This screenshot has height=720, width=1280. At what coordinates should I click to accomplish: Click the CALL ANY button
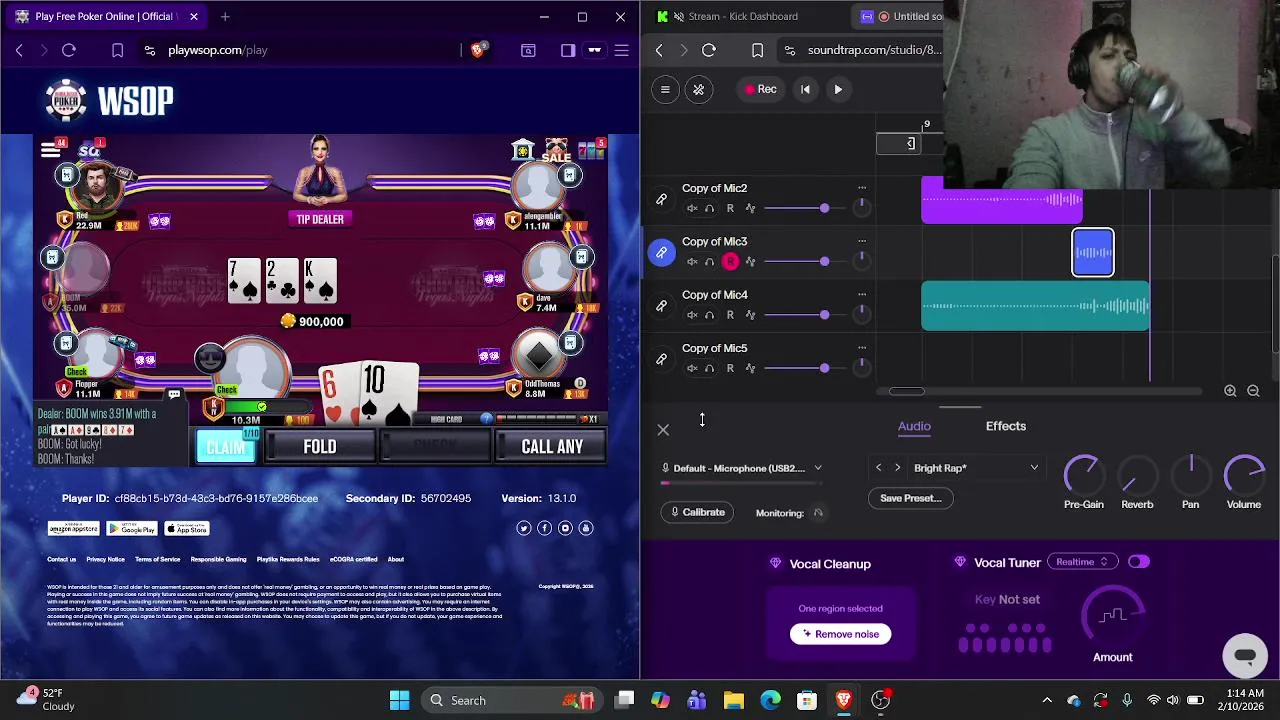click(552, 447)
